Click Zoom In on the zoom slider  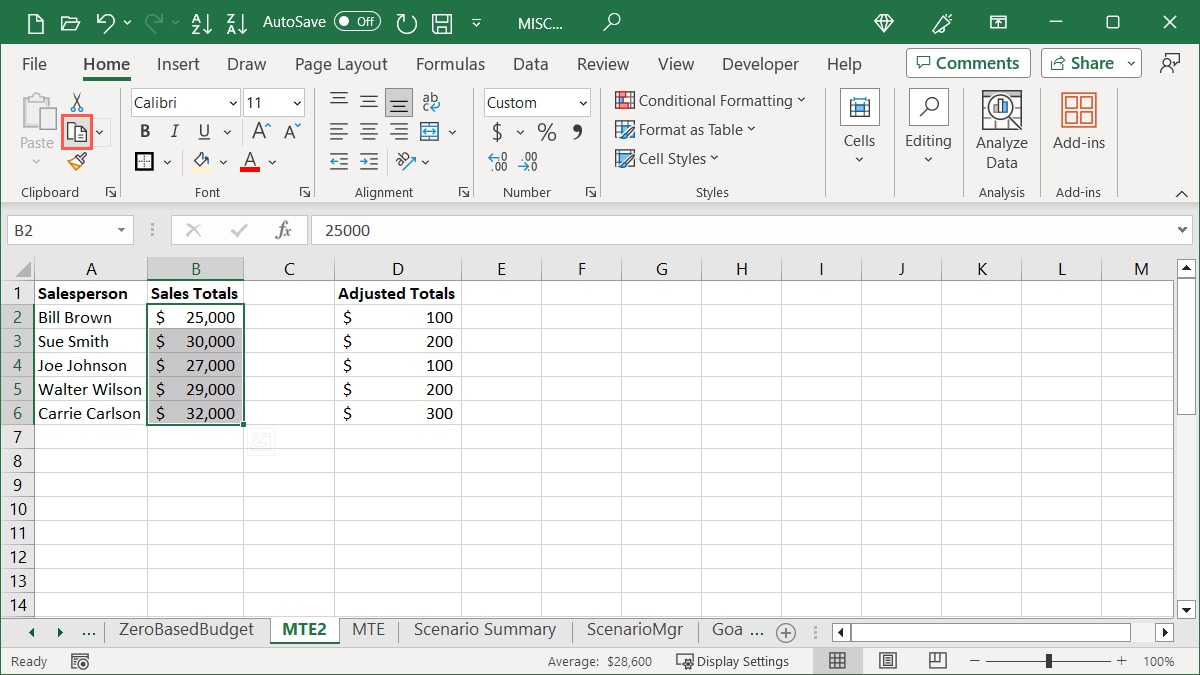pos(1121,660)
